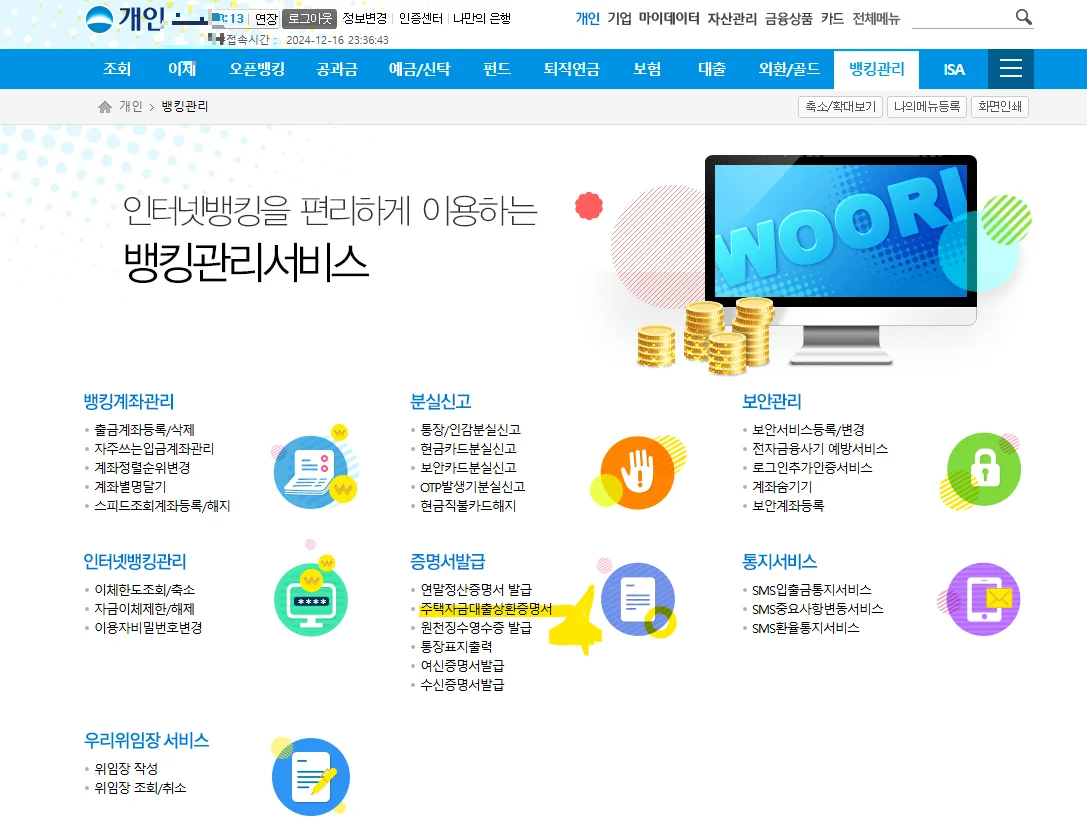Open 주택자금대출상환증명서 link
The height and width of the screenshot is (837, 1087).
[x=486, y=609]
